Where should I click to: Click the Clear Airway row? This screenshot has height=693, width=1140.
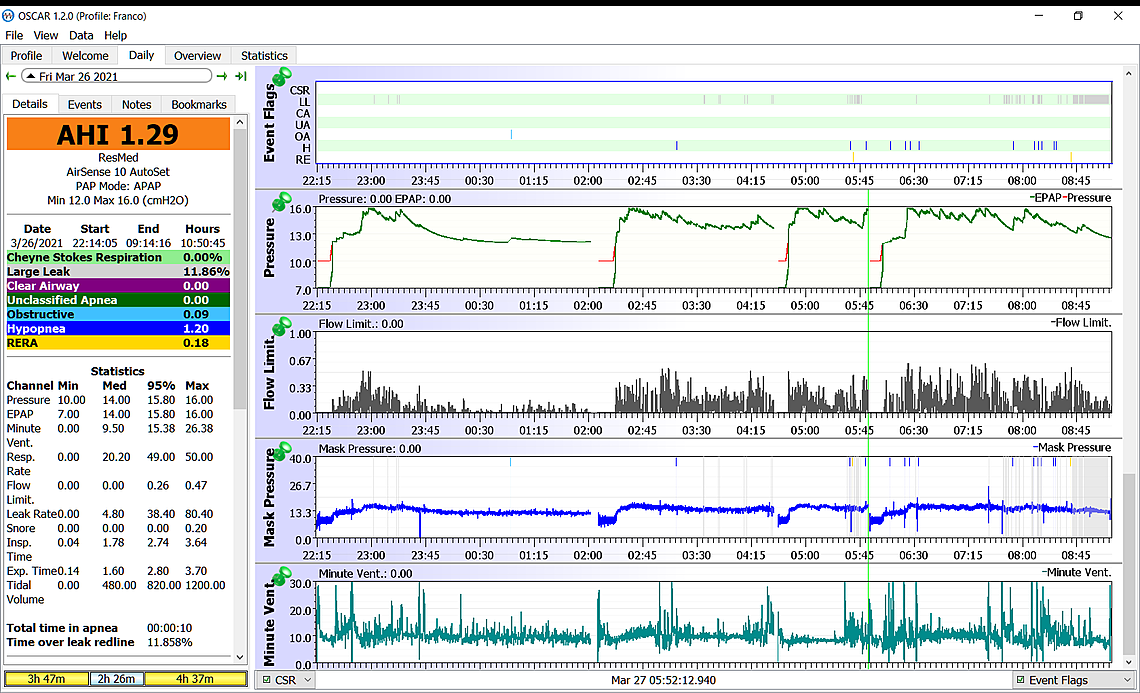coord(118,286)
